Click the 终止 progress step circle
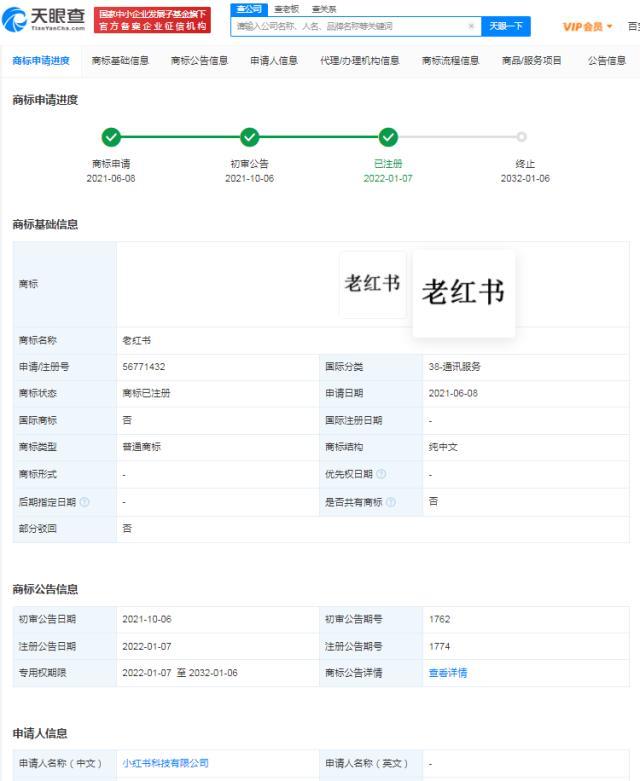The image size is (640, 781). [521, 138]
